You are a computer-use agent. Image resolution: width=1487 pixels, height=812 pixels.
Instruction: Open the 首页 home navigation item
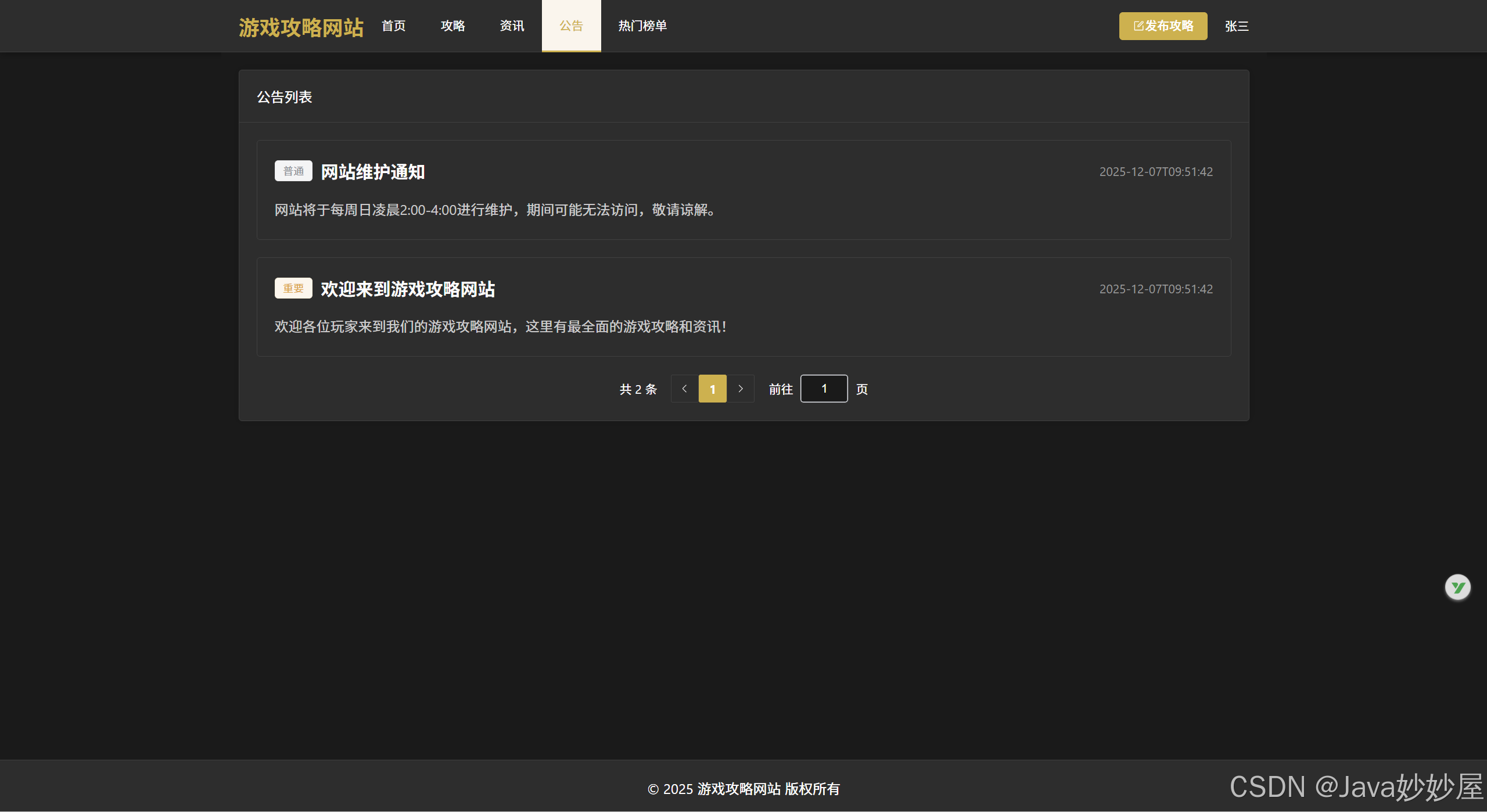393,26
